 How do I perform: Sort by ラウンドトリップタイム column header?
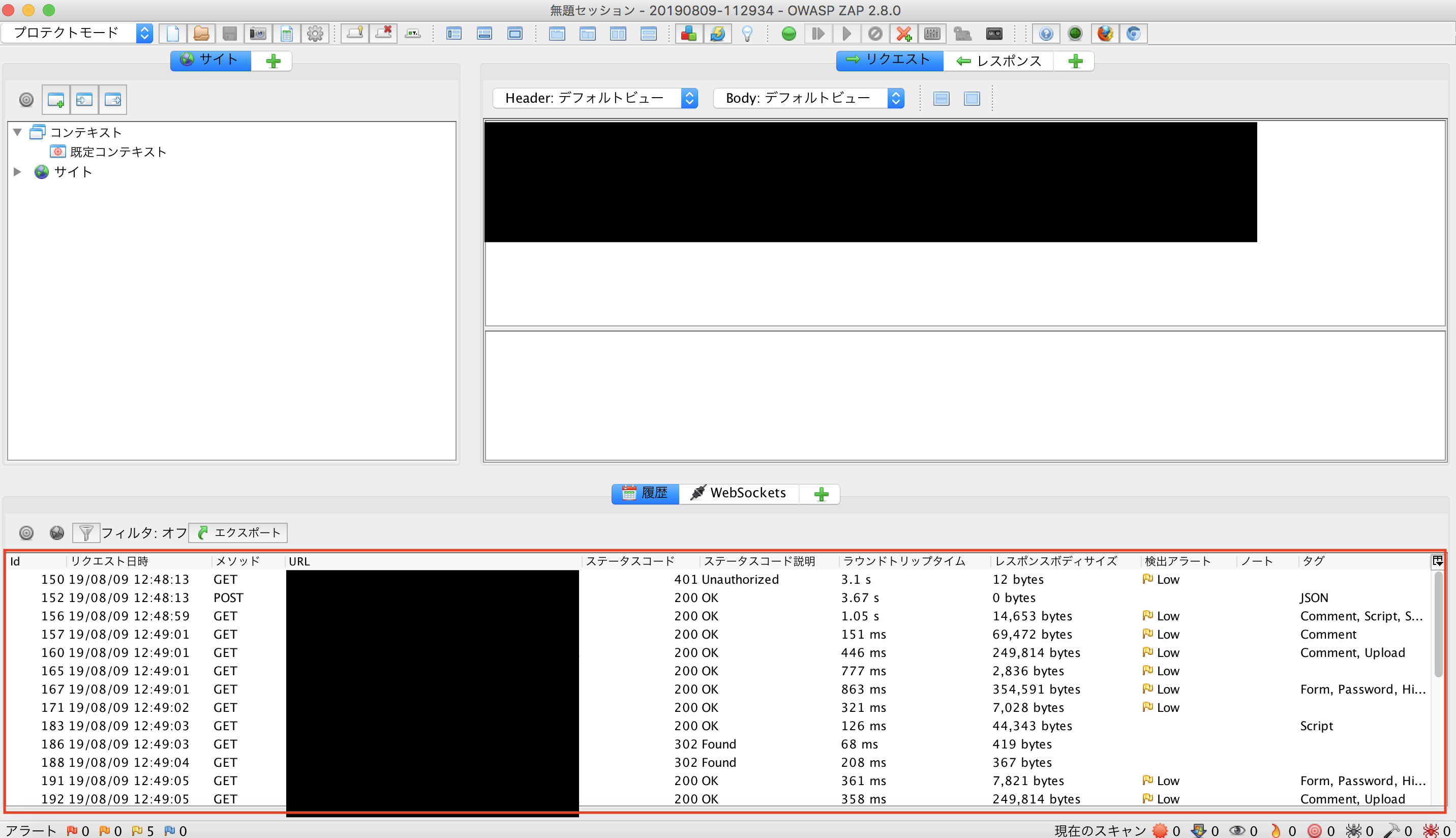pyautogui.click(x=914, y=561)
